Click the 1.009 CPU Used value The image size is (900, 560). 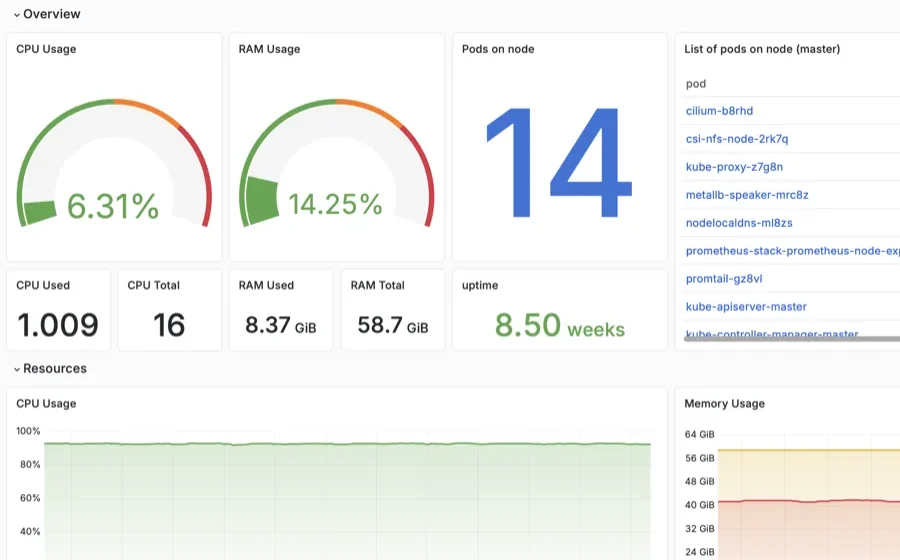(58, 325)
